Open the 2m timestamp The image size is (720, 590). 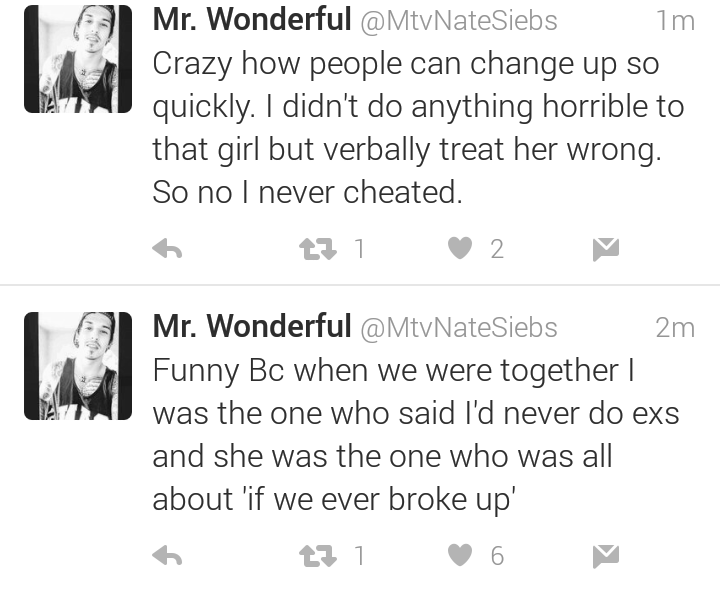tap(675, 328)
